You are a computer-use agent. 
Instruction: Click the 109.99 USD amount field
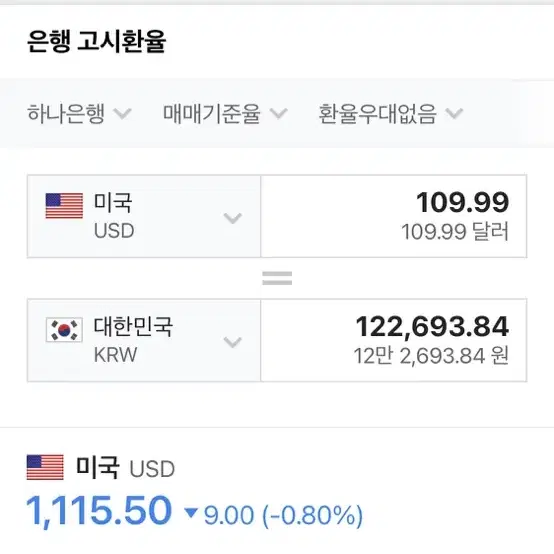(394, 216)
